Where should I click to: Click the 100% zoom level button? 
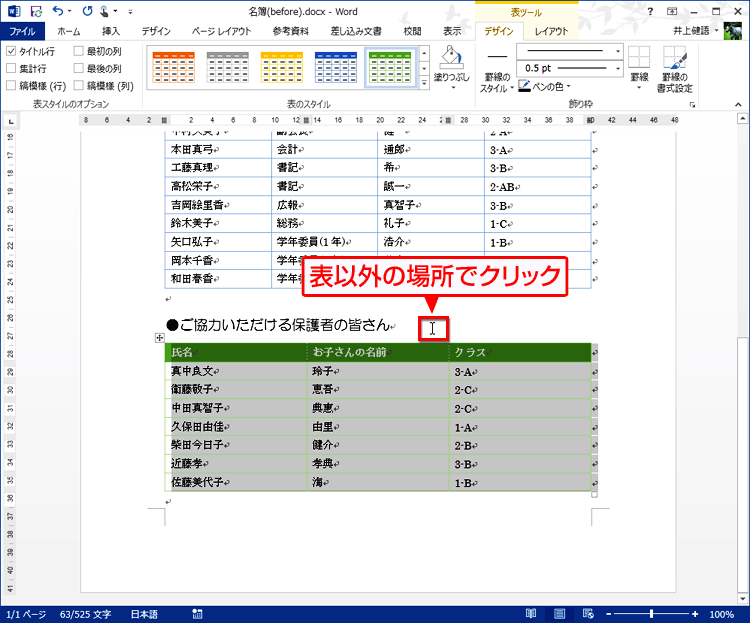721,614
